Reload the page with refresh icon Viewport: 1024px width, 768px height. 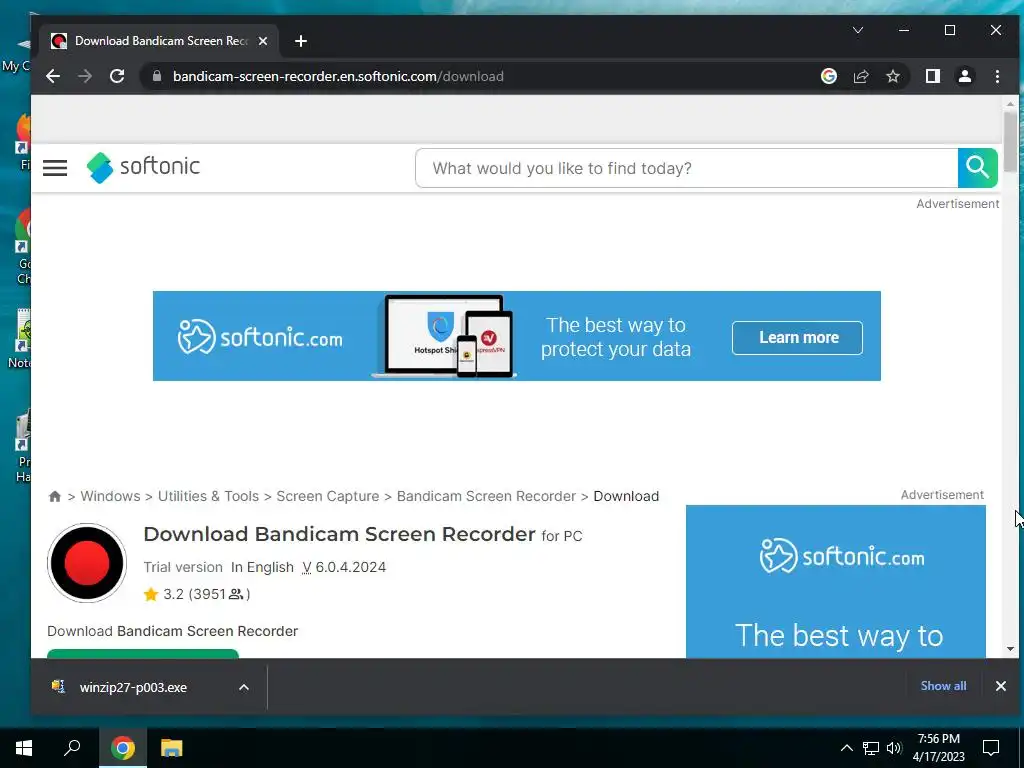click(x=117, y=76)
